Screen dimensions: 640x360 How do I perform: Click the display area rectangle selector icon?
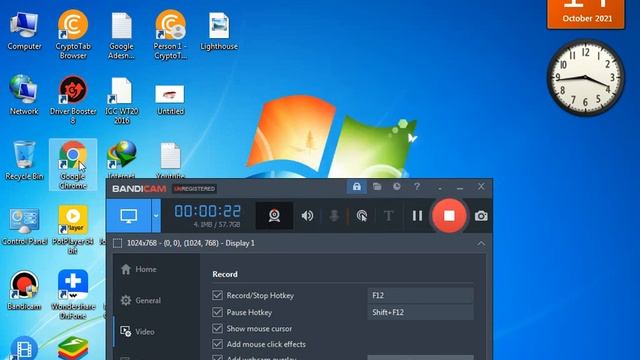(118, 243)
